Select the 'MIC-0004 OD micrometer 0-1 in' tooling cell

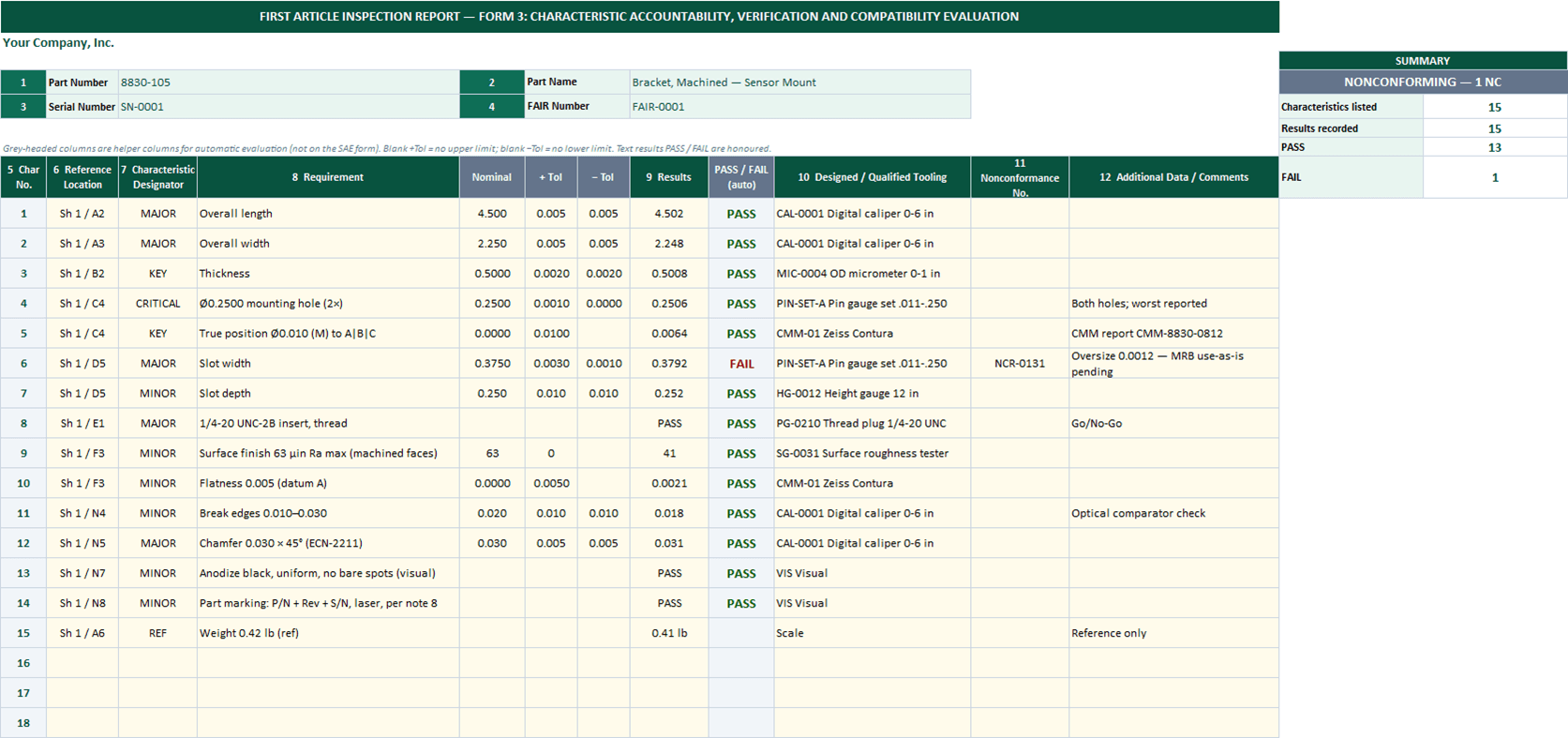tap(873, 274)
